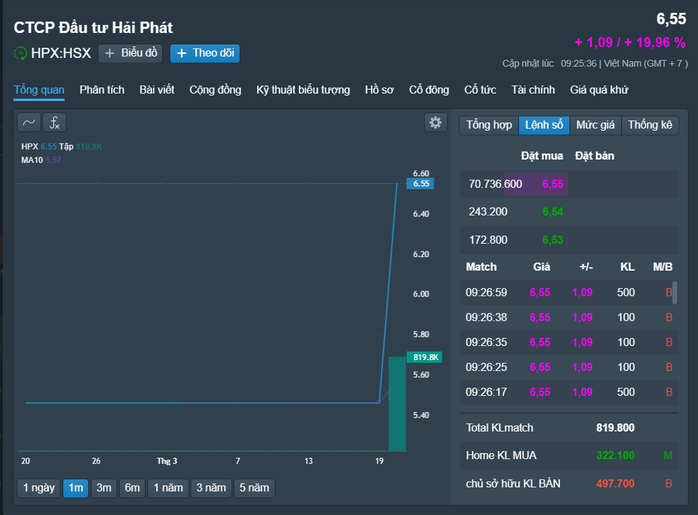Click the match row at 09:26:17
The height and width of the screenshot is (515, 698).
point(568,392)
